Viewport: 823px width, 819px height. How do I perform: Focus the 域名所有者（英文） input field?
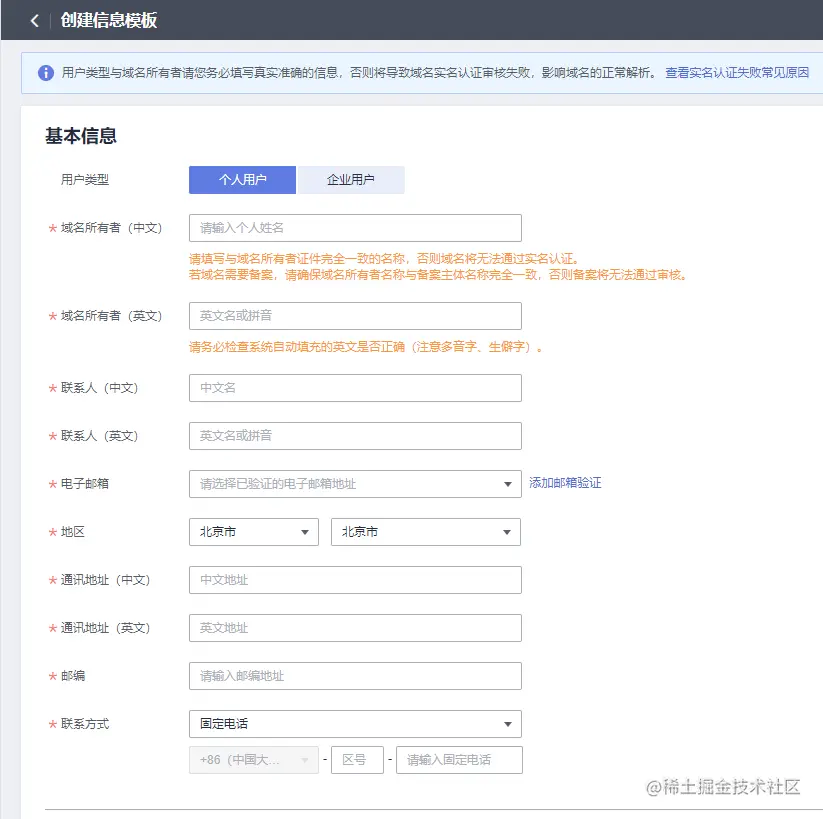point(355,316)
